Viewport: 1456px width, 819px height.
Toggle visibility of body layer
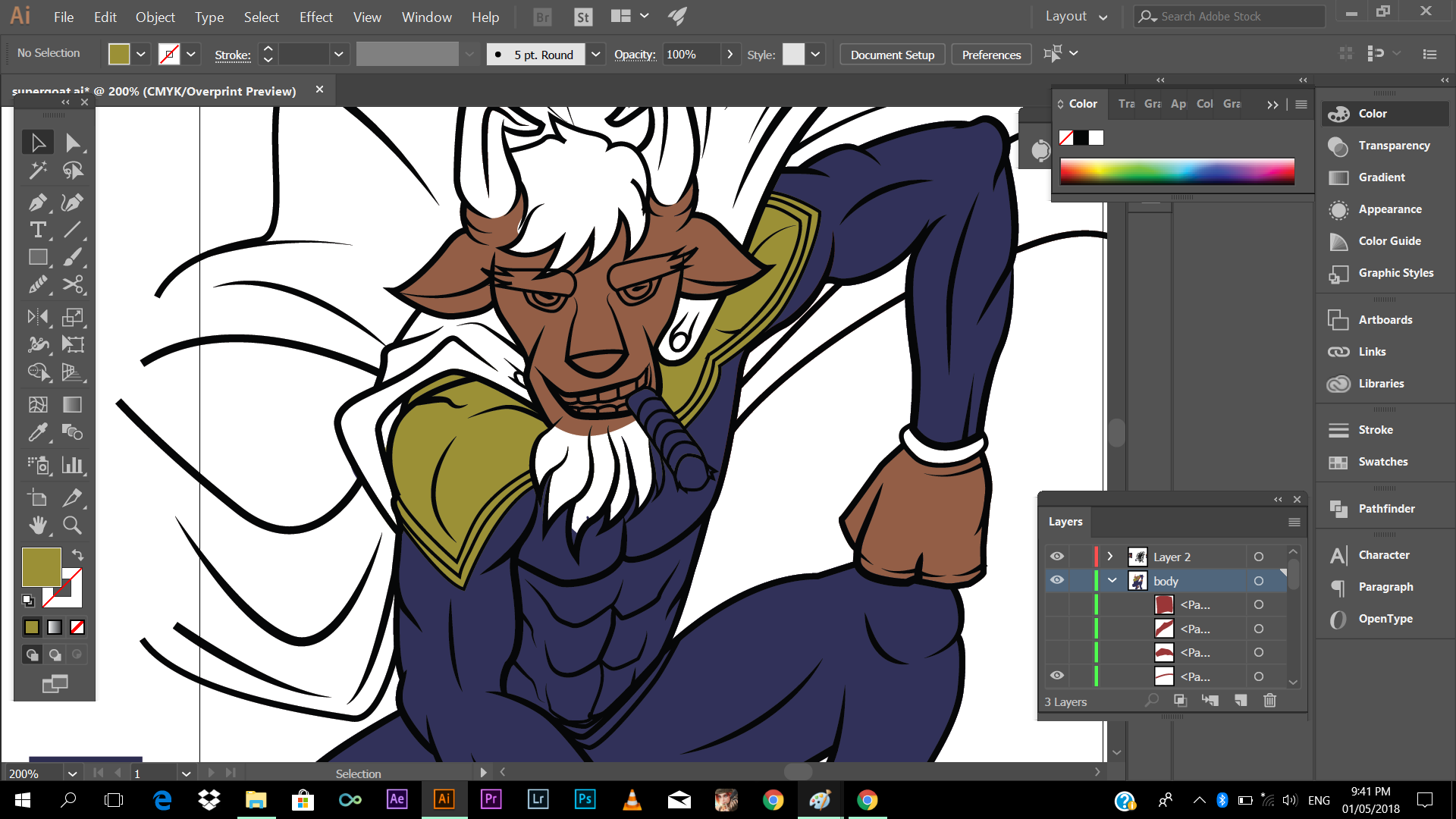tap(1057, 581)
